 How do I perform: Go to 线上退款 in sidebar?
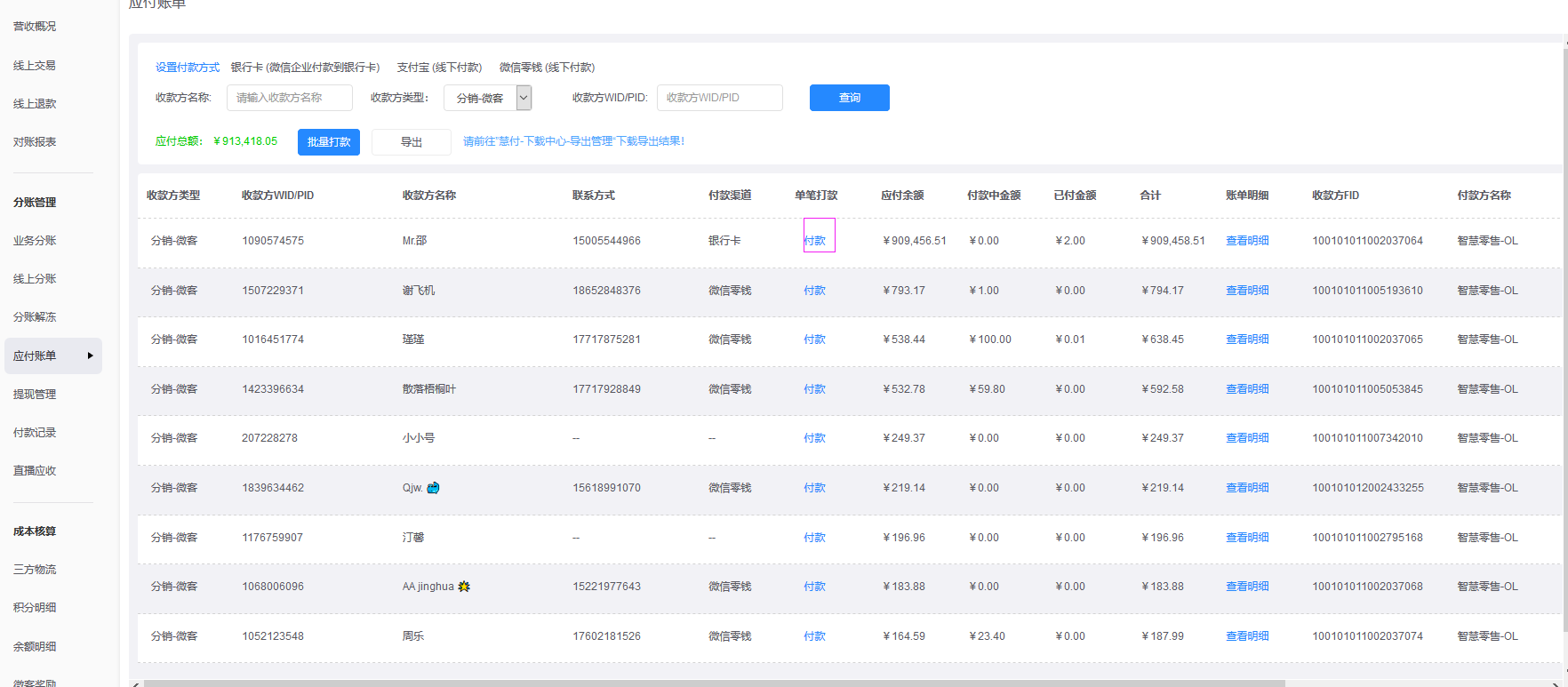tap(35, 104)
